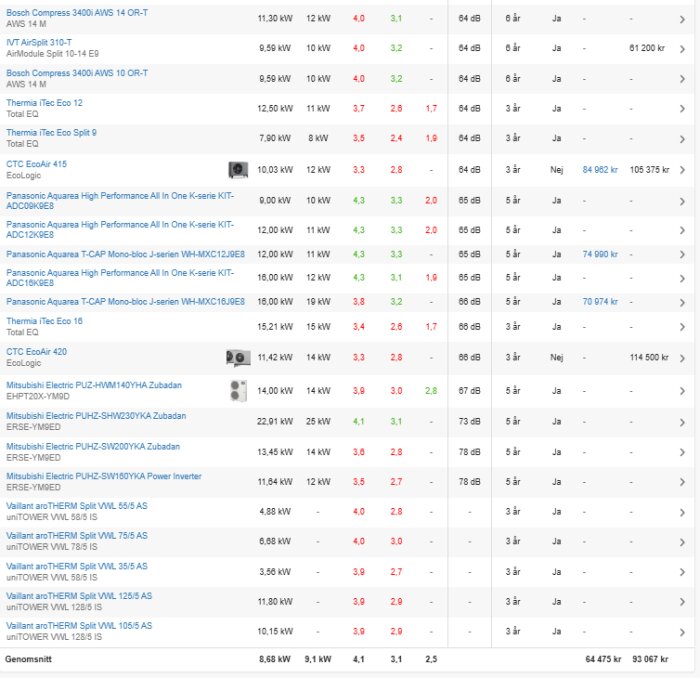Open Thermia iTec Eco Split 9 link
This screenshot has height=678, width=700.
51,133
